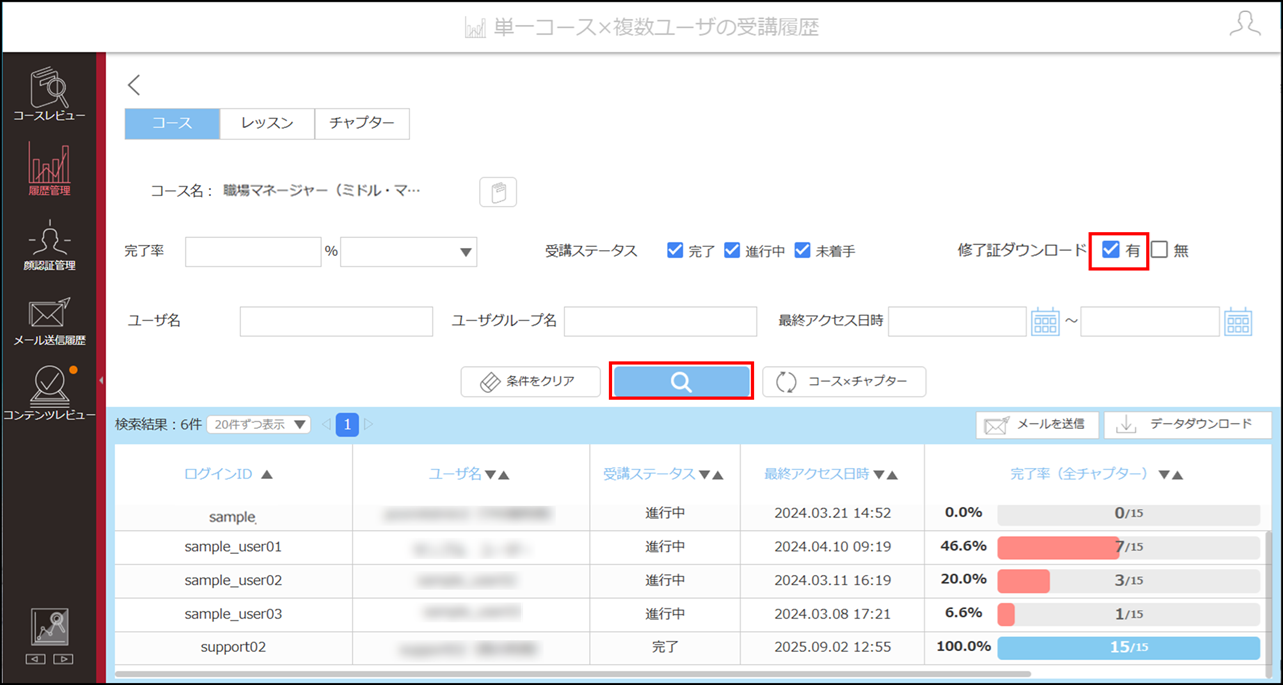The image size is (1283, 685).
Task: Open the 完了率 condition dropdown
Action: [x=409, y=252]
